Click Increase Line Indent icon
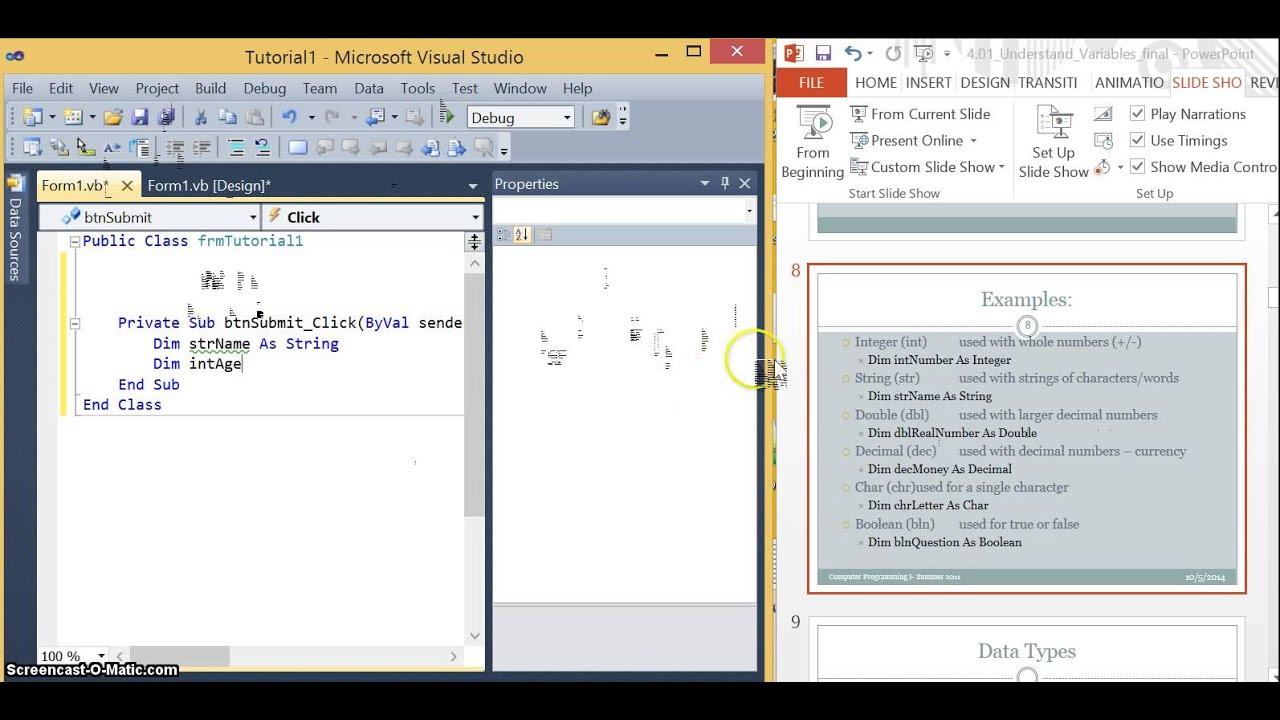This screenshot has height=720, width=1280. pos(202,148)
